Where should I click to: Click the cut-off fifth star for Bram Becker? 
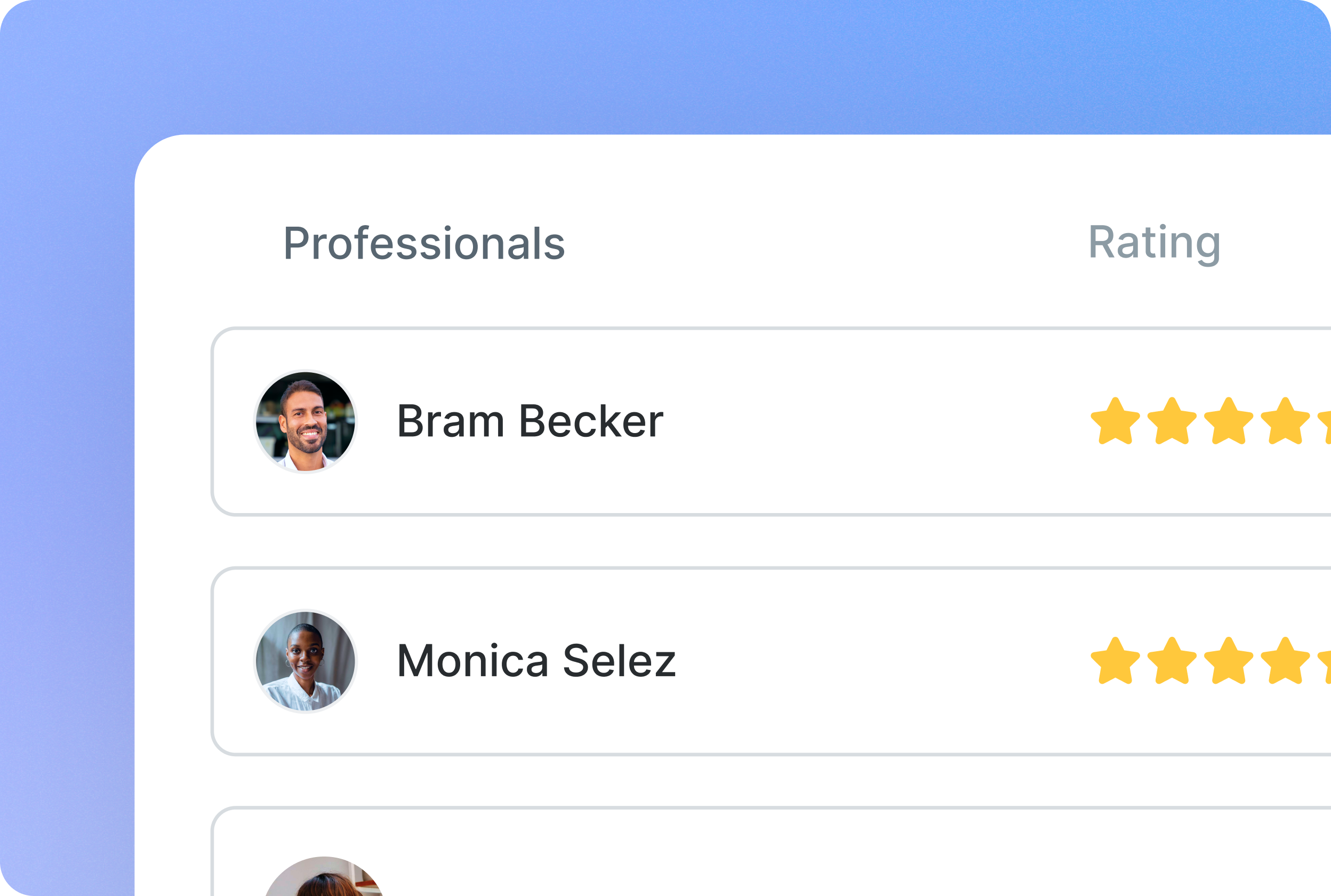click(x=1325, y=426)
